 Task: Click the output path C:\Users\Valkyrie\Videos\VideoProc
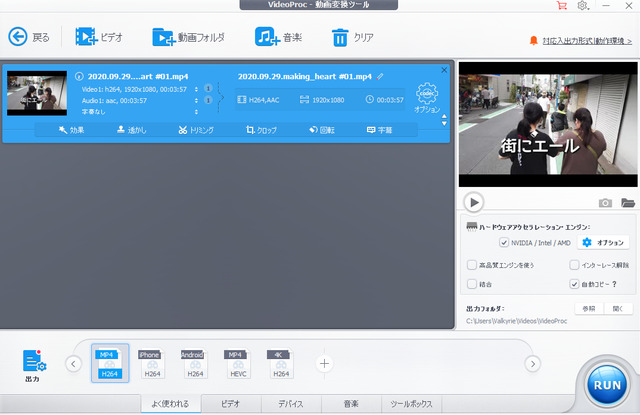pos(516,321)
